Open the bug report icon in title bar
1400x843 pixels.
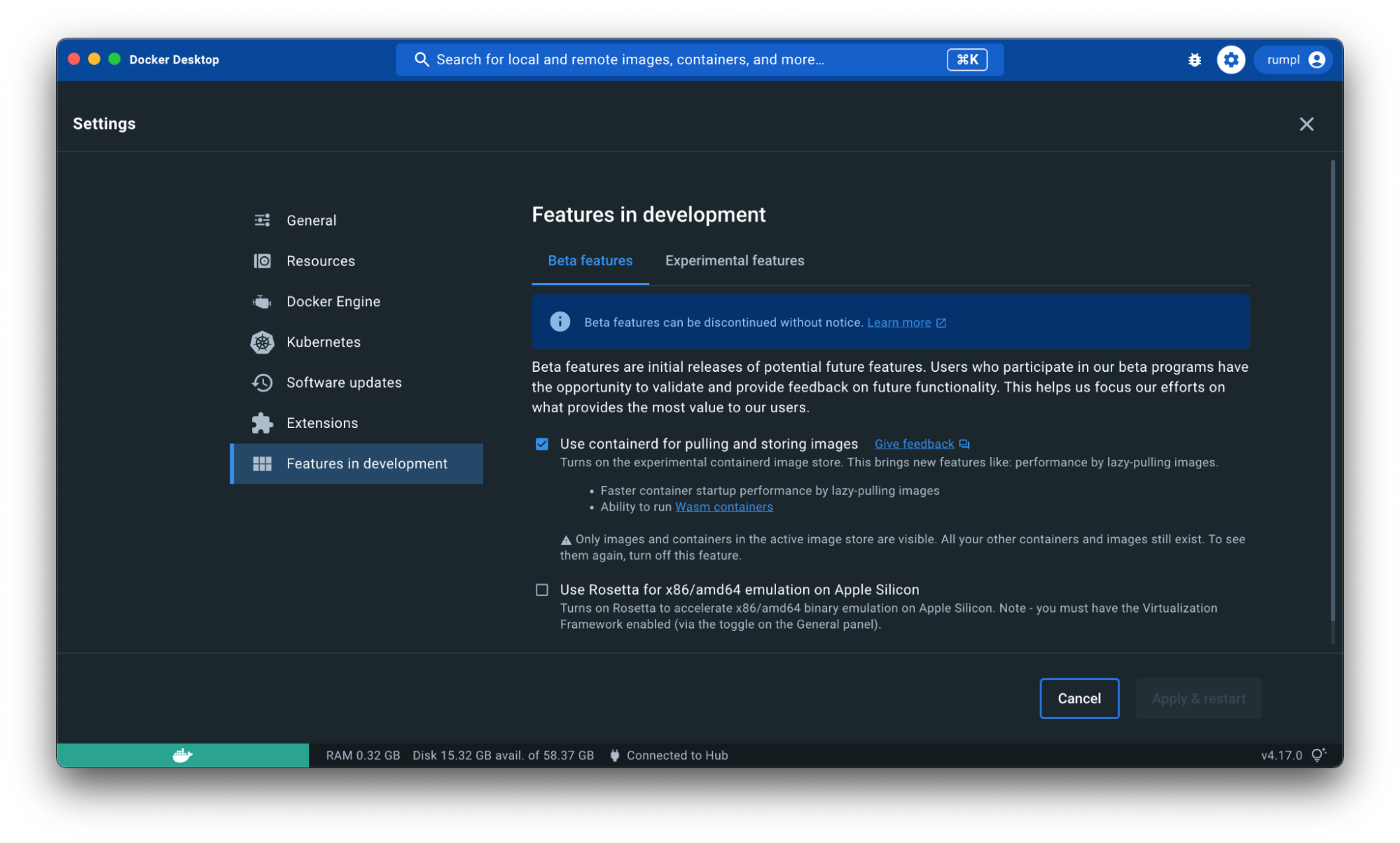(1194, 60)
